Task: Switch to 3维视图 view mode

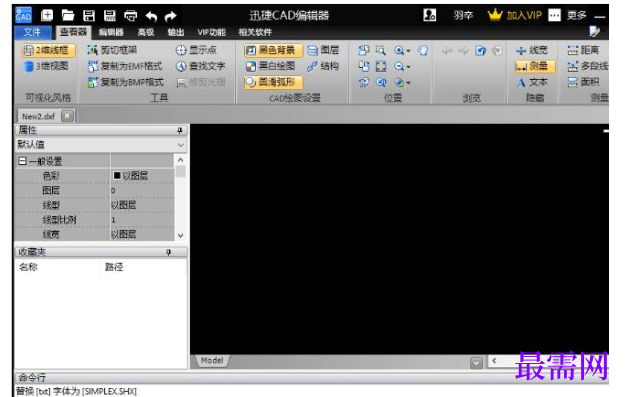Action: (46, 66)
